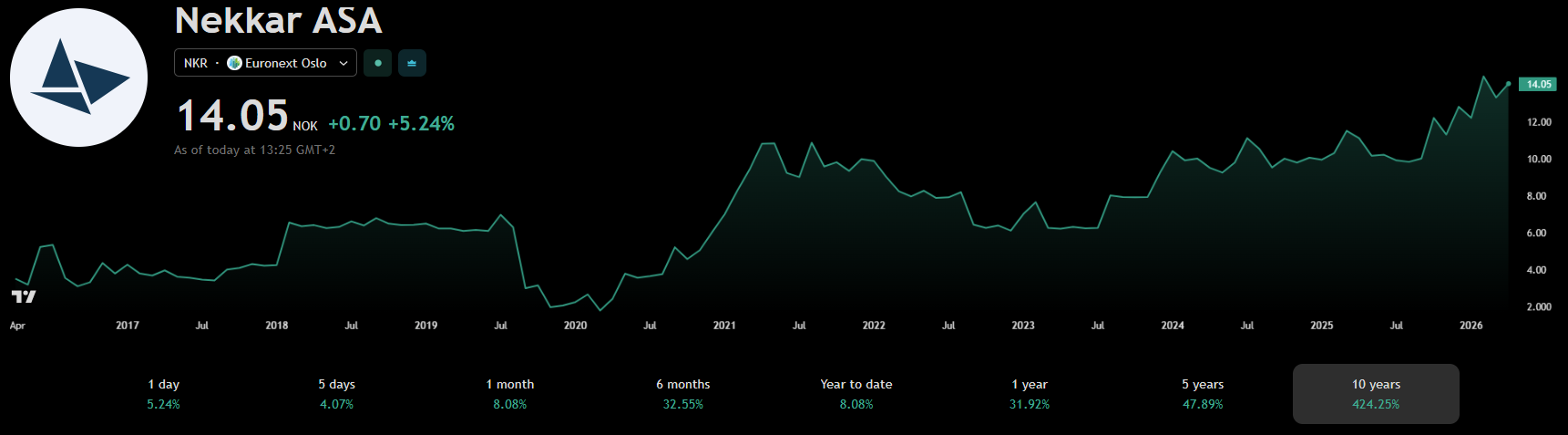Open the NKR Euronext Oslo symbol dropdown
Image resolution: width=1568 pixels, height=435 pixels.
pyautogui.click(x=265, y=63)
